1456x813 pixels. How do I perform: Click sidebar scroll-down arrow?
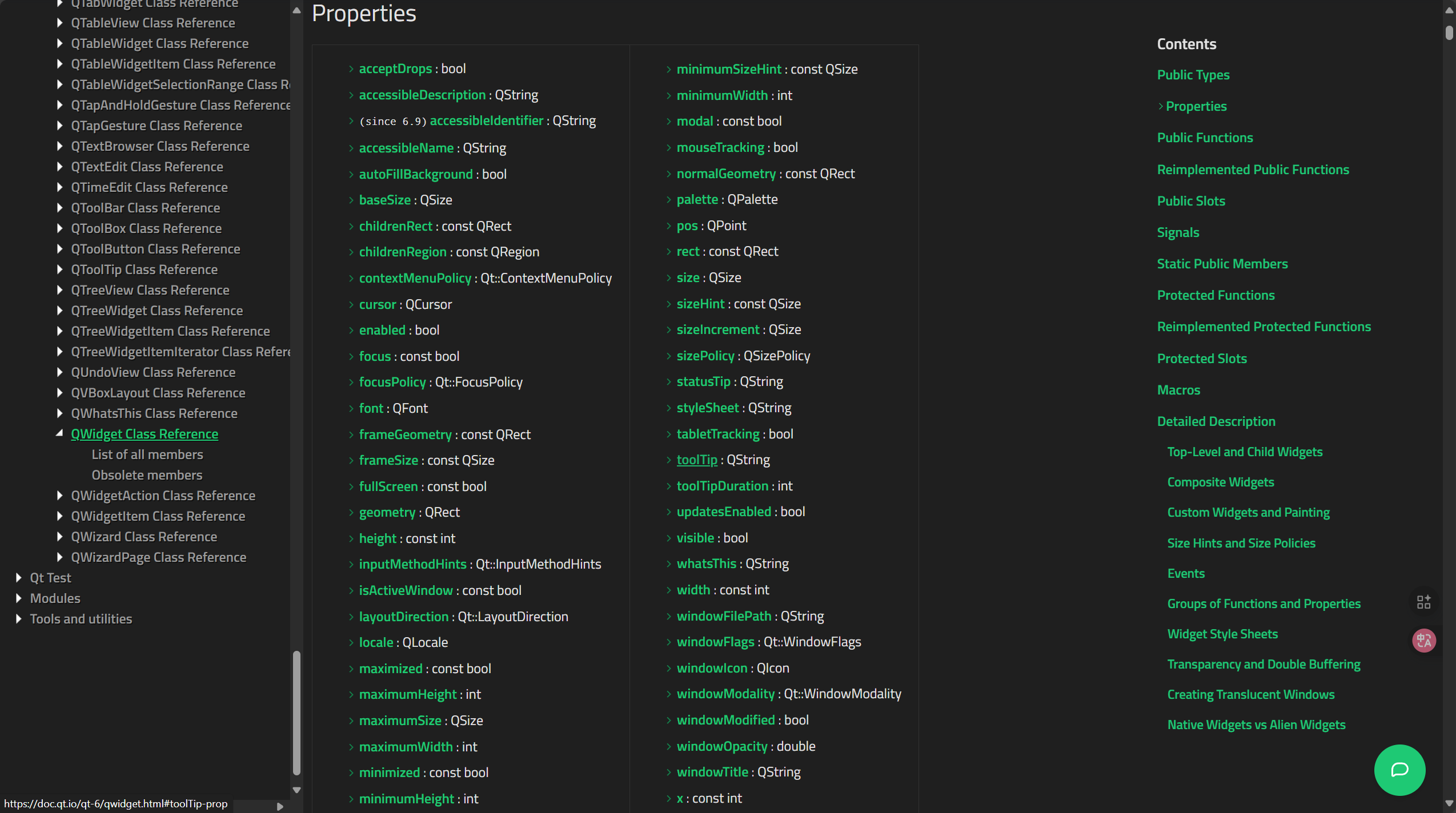[296, 790]
